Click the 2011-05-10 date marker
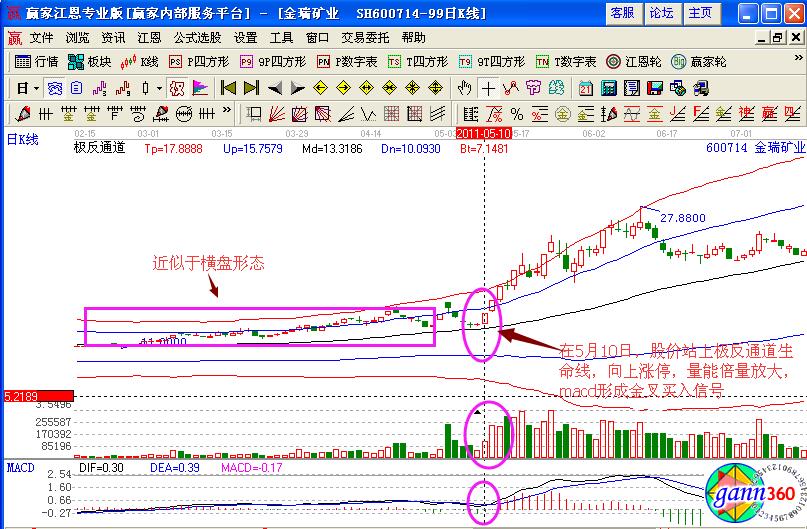Image resolution: width=807 pixels, height=529 pixels. click(485, 133)
